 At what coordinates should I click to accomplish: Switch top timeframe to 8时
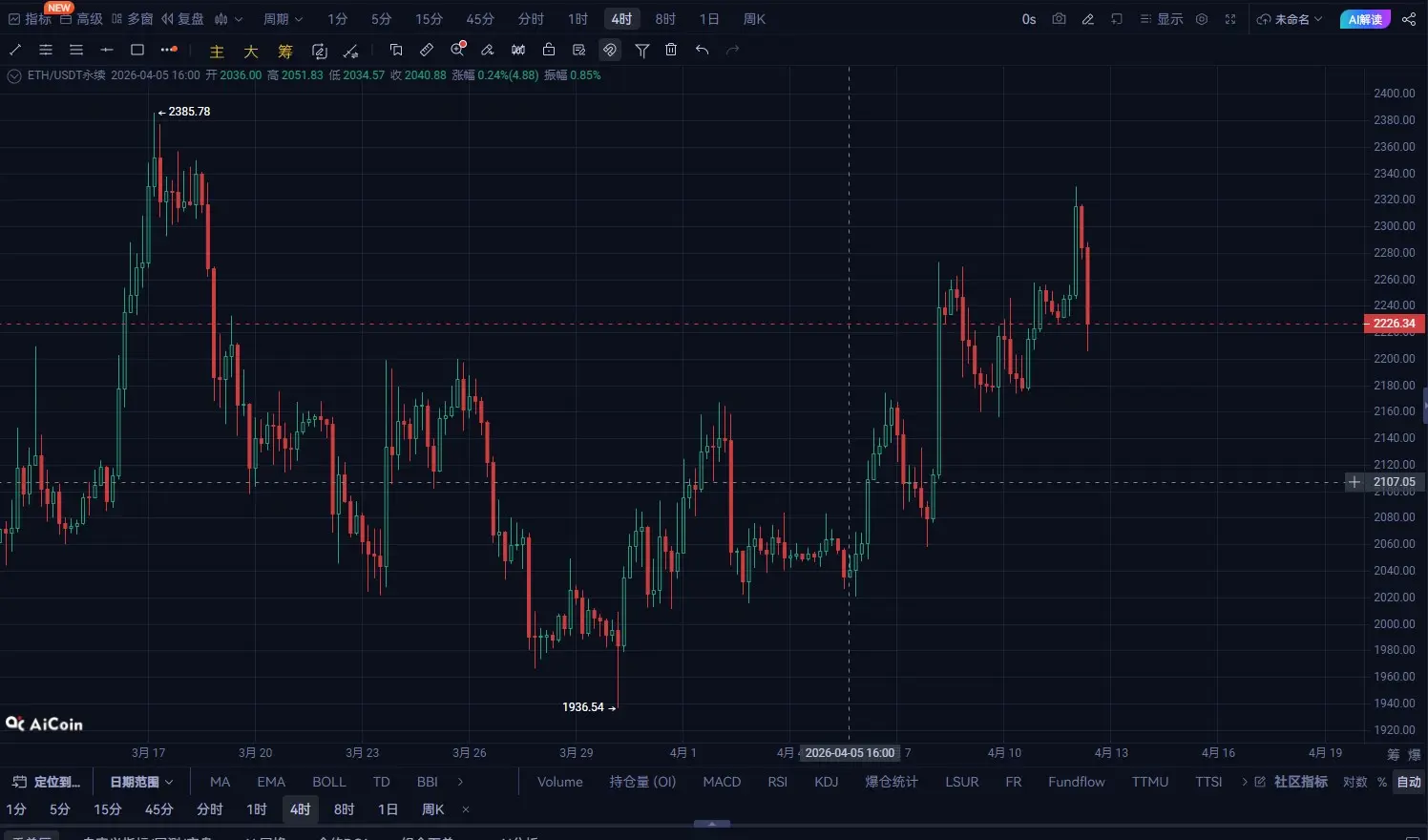click(x=665, y=19)
